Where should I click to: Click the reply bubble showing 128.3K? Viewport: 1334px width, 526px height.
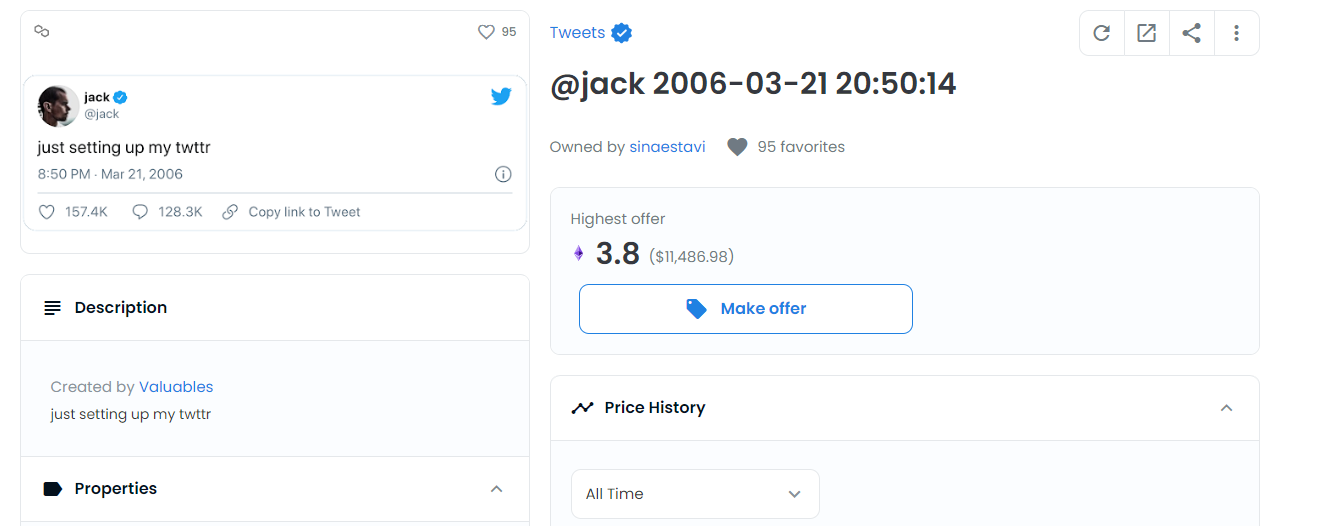pos(140,212)
